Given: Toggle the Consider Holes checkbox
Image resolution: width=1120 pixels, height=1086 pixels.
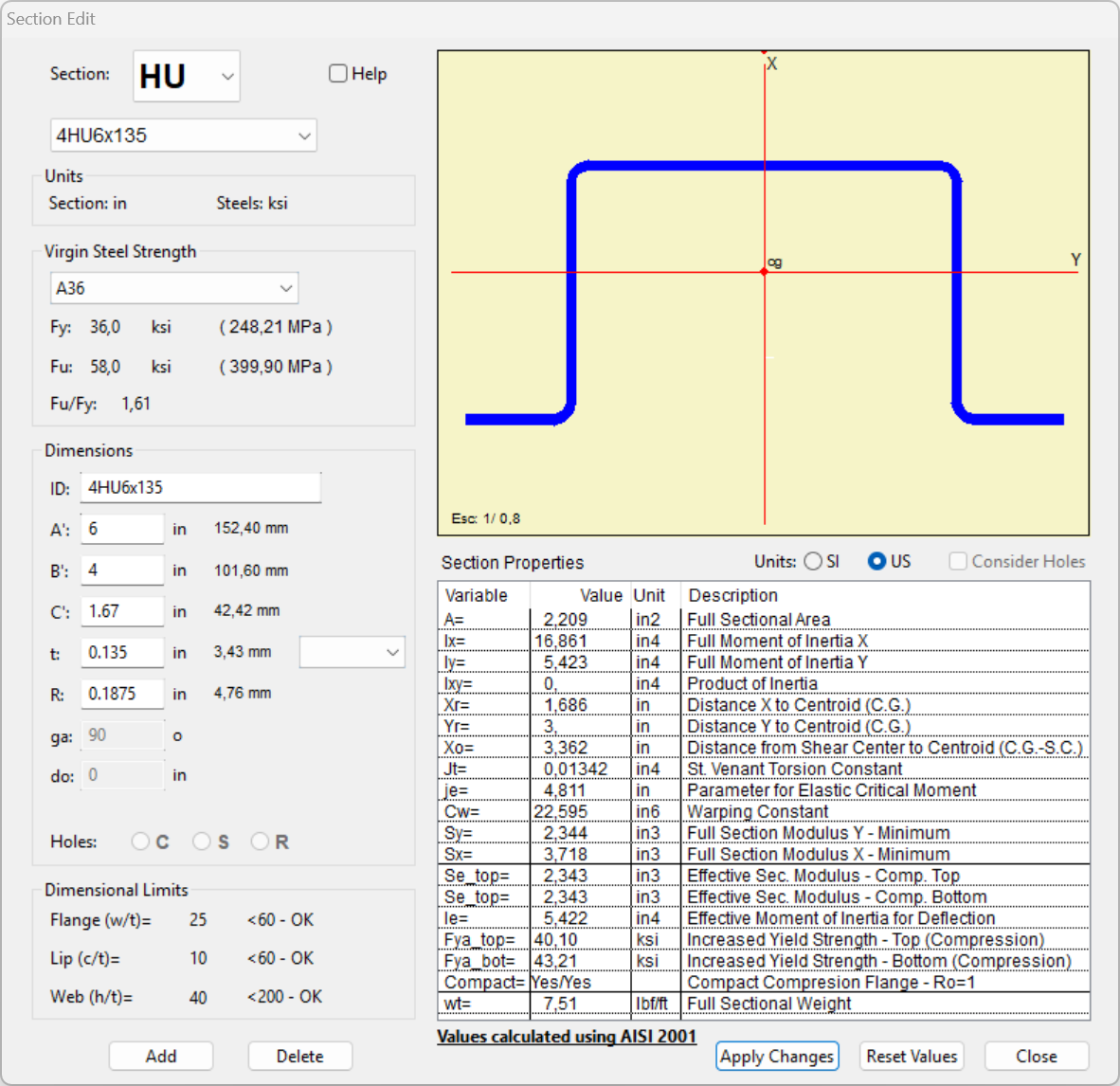Looking at the screenshot, I should (x=958, y=561).
